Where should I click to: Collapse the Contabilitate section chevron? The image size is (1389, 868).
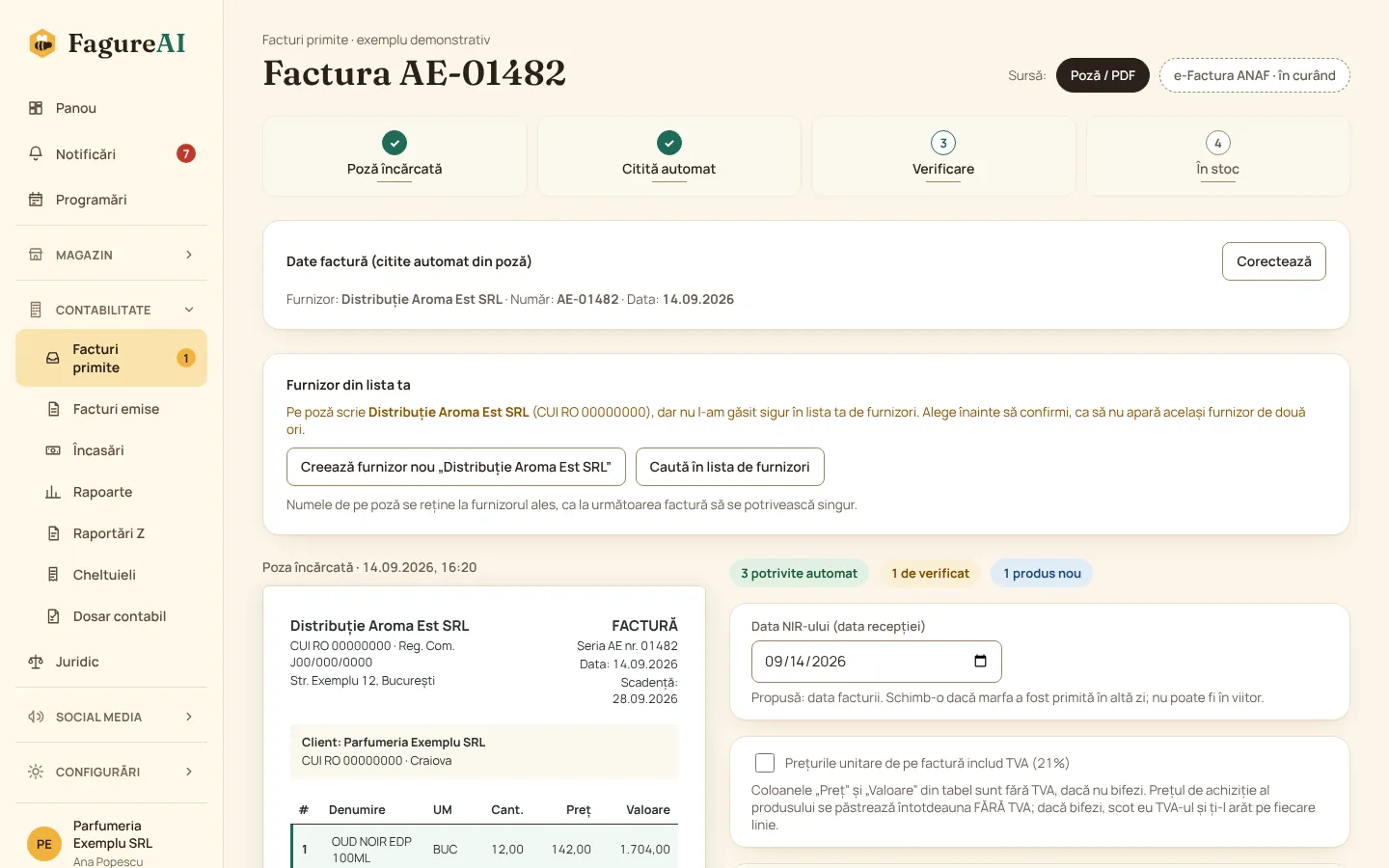click(x=189, y=310)
